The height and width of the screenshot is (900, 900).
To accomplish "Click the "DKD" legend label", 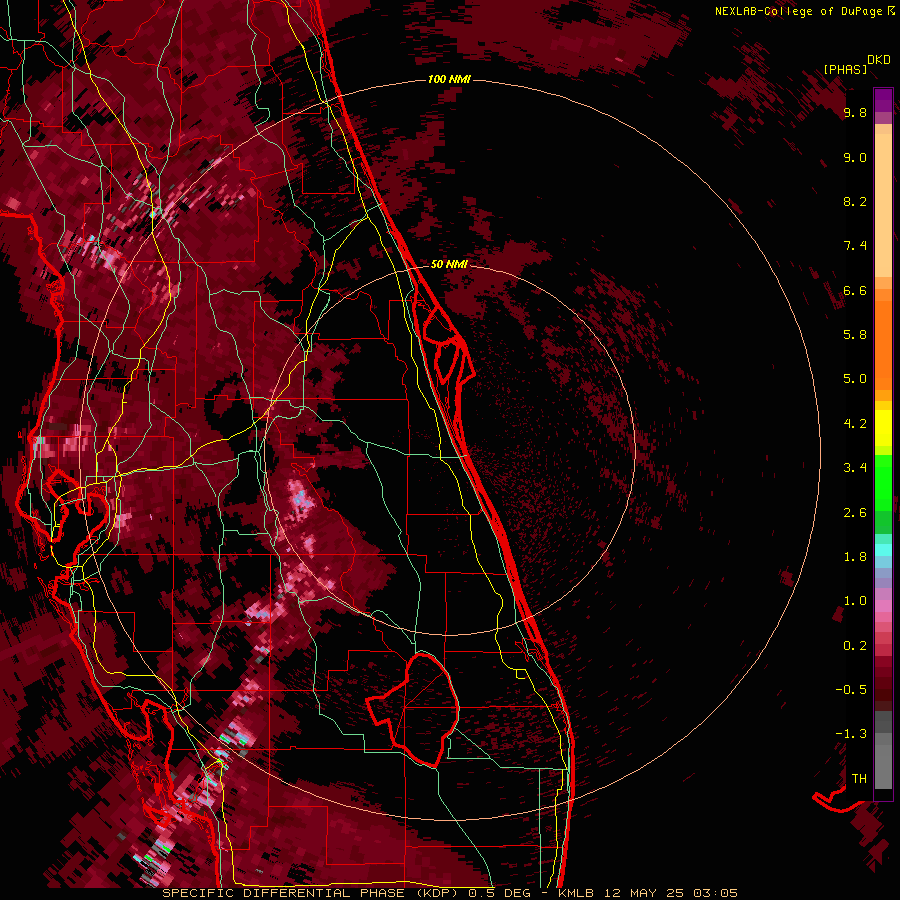I will (x=879, y=60).
